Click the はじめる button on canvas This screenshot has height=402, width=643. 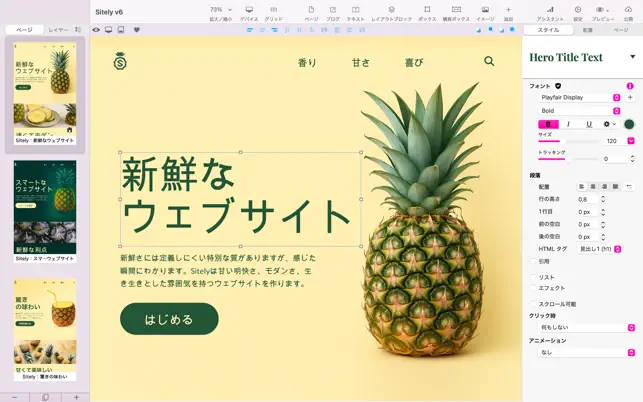click(169, 319)
